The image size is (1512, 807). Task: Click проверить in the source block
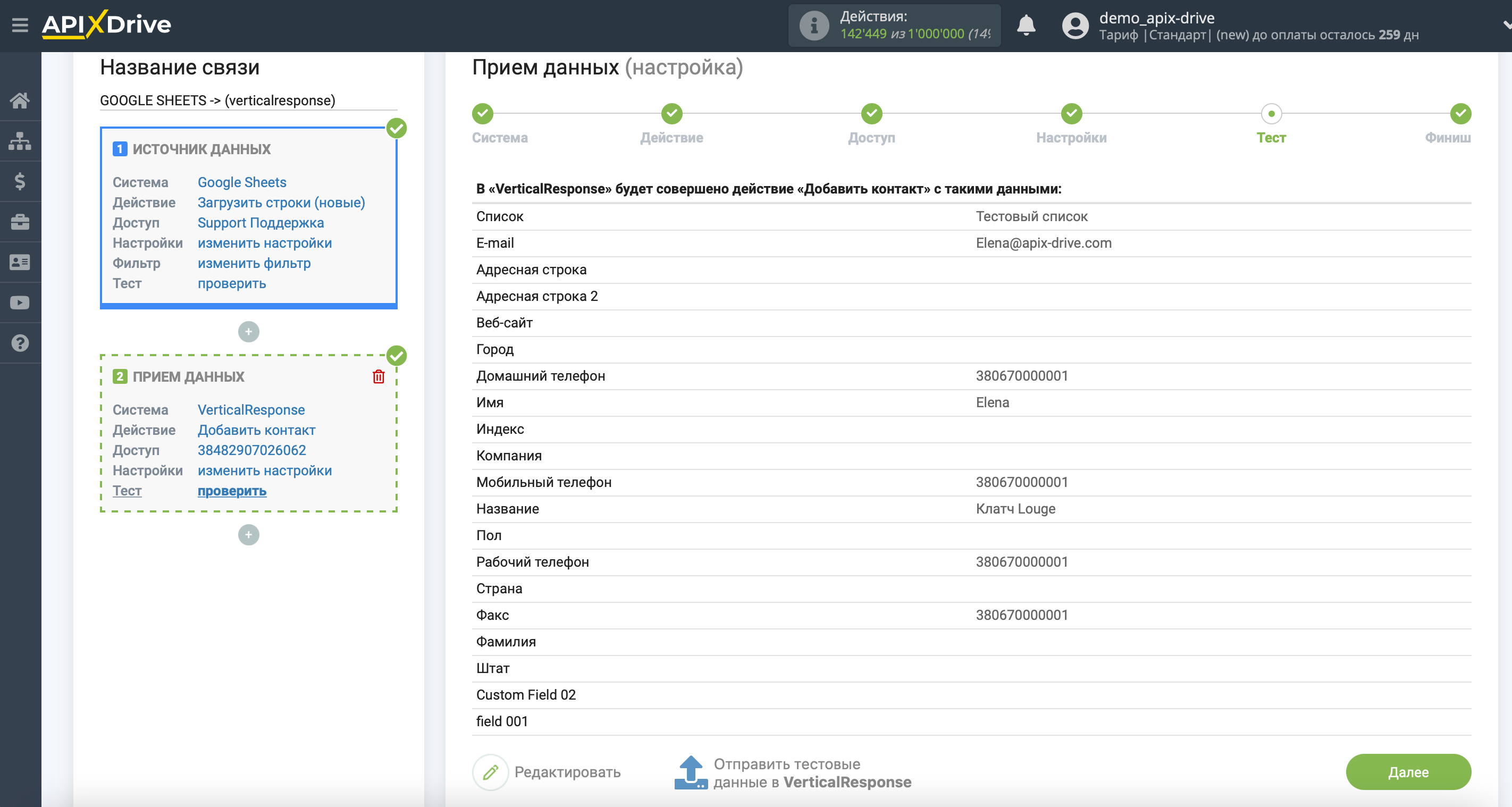coord(232,283)
